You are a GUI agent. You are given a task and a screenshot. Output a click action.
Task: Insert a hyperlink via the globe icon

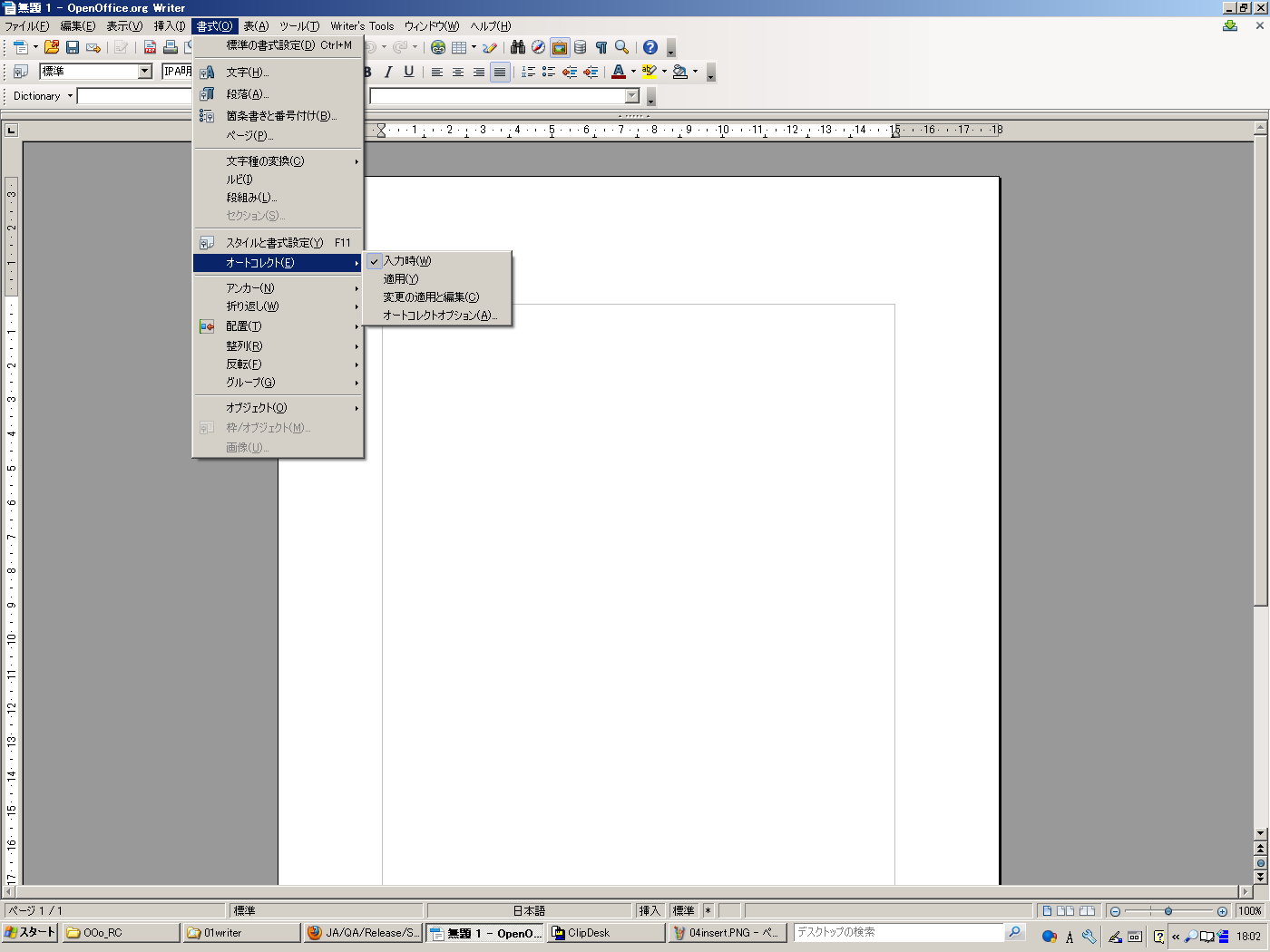click(x=439, y=47)
